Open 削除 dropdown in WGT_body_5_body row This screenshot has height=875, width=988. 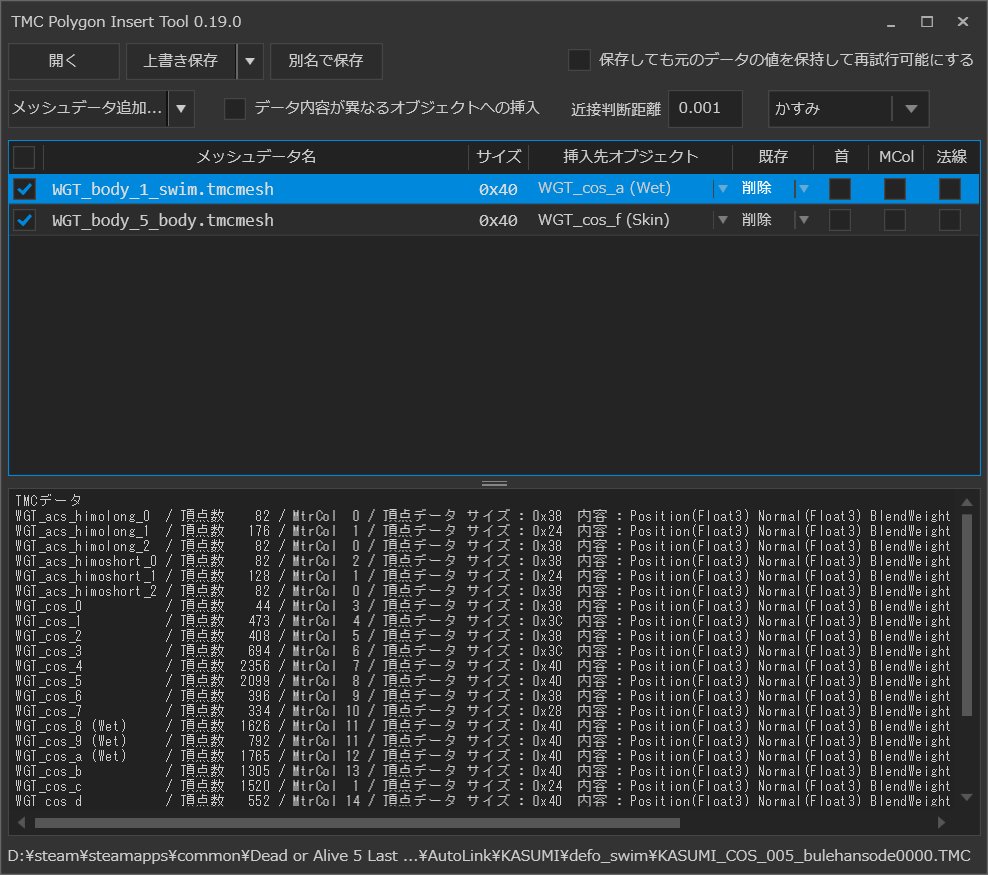[803, 220]
